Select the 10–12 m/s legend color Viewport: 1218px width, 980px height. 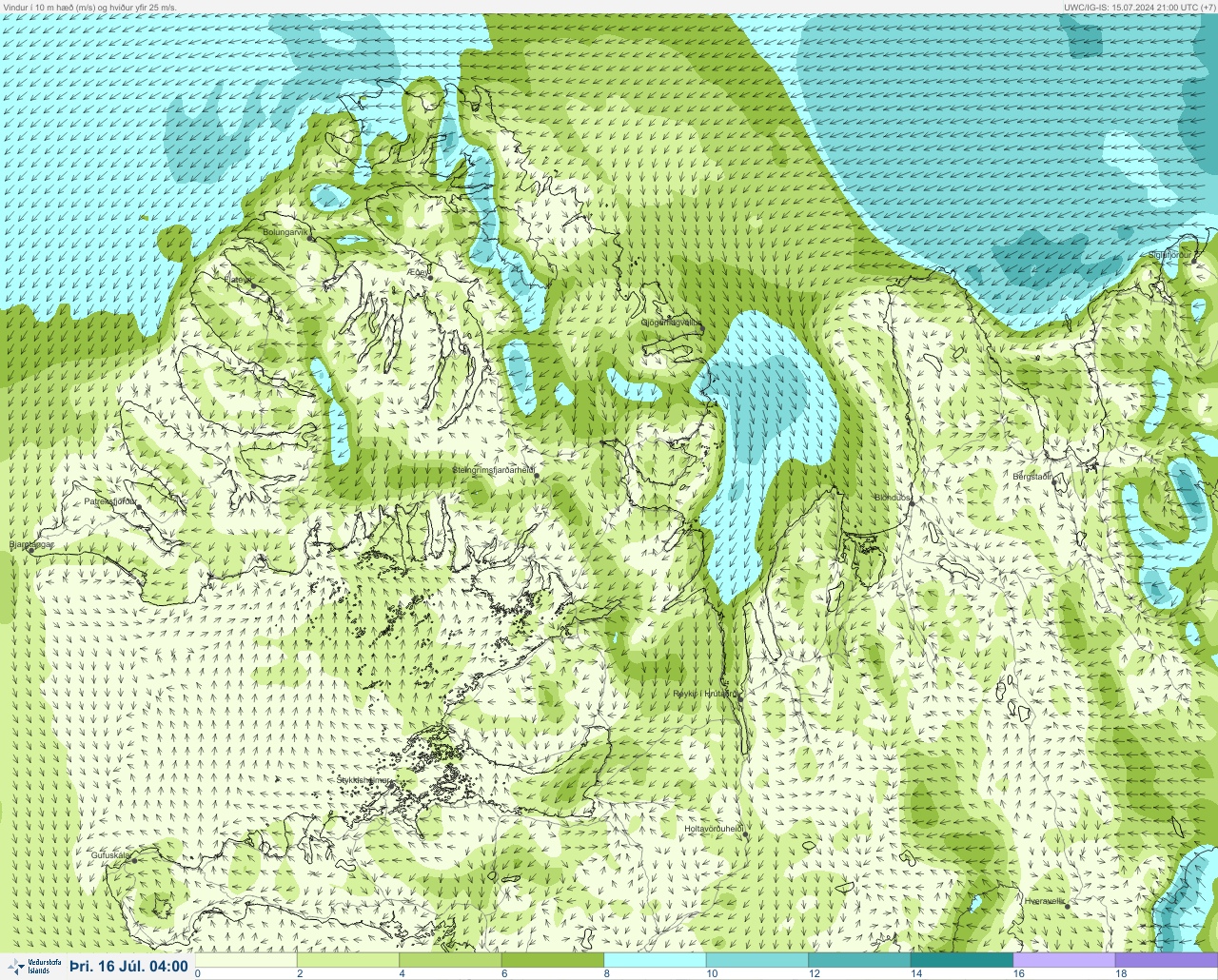(x=756, y=960)
